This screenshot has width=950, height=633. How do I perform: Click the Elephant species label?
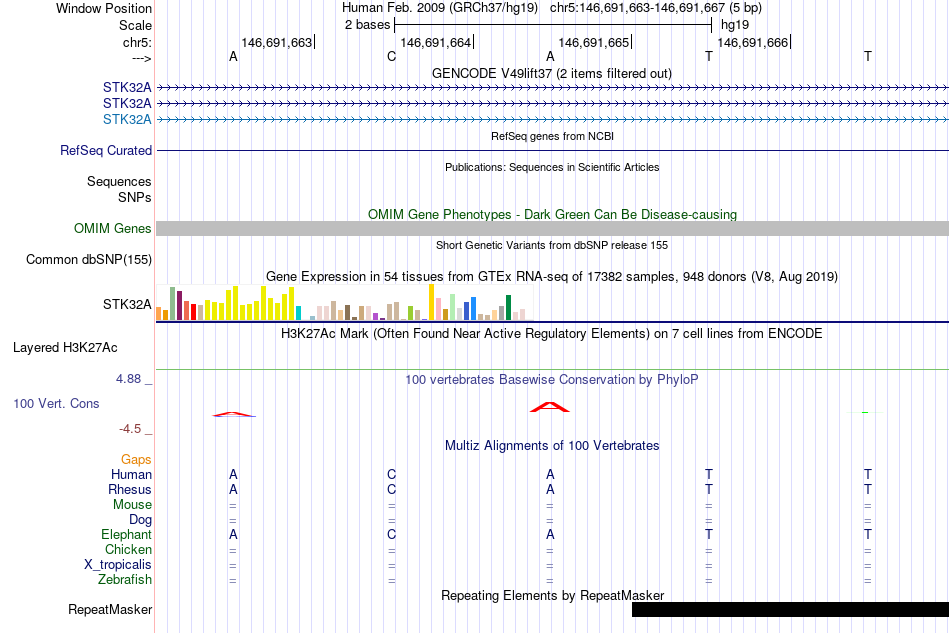coord(126,534)
